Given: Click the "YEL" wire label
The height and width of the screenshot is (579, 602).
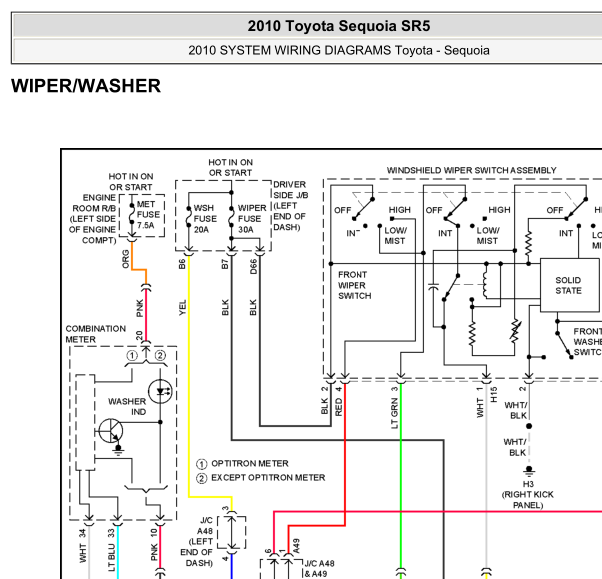Looking at the screenshot, I should point(182,308).
